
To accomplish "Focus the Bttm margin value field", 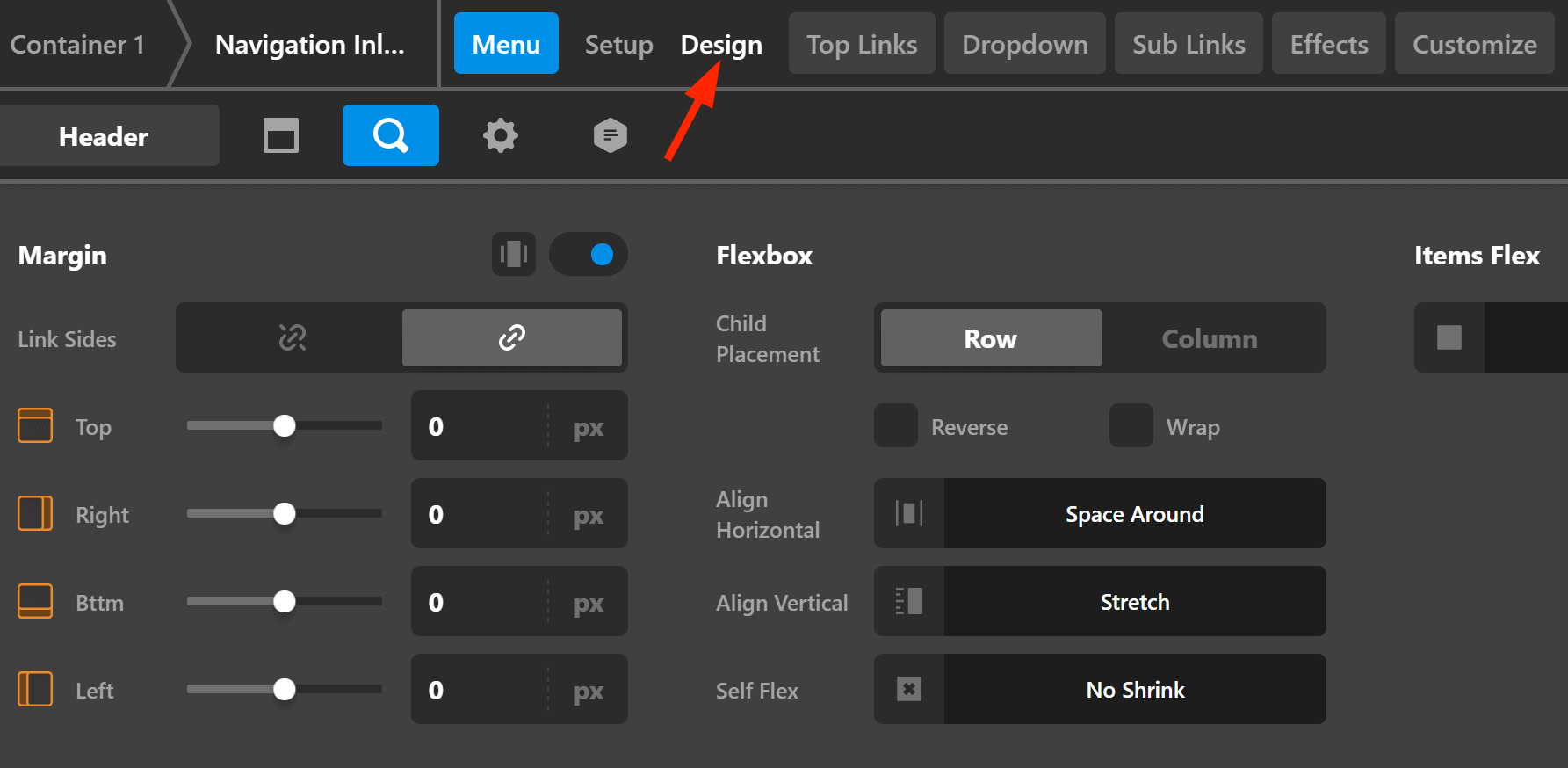I will click(480, 601).
